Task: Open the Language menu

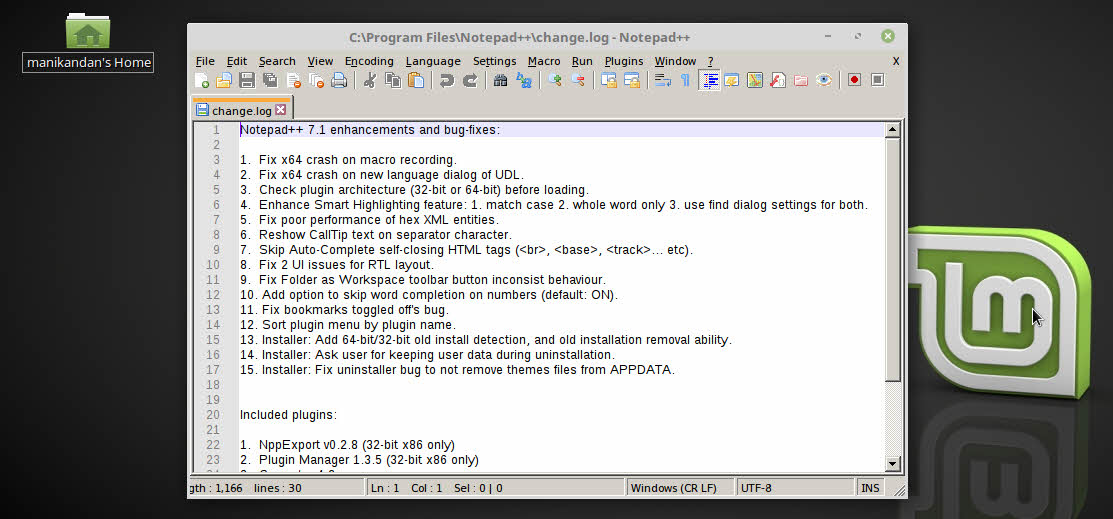Action: click(x=433, y=61)
